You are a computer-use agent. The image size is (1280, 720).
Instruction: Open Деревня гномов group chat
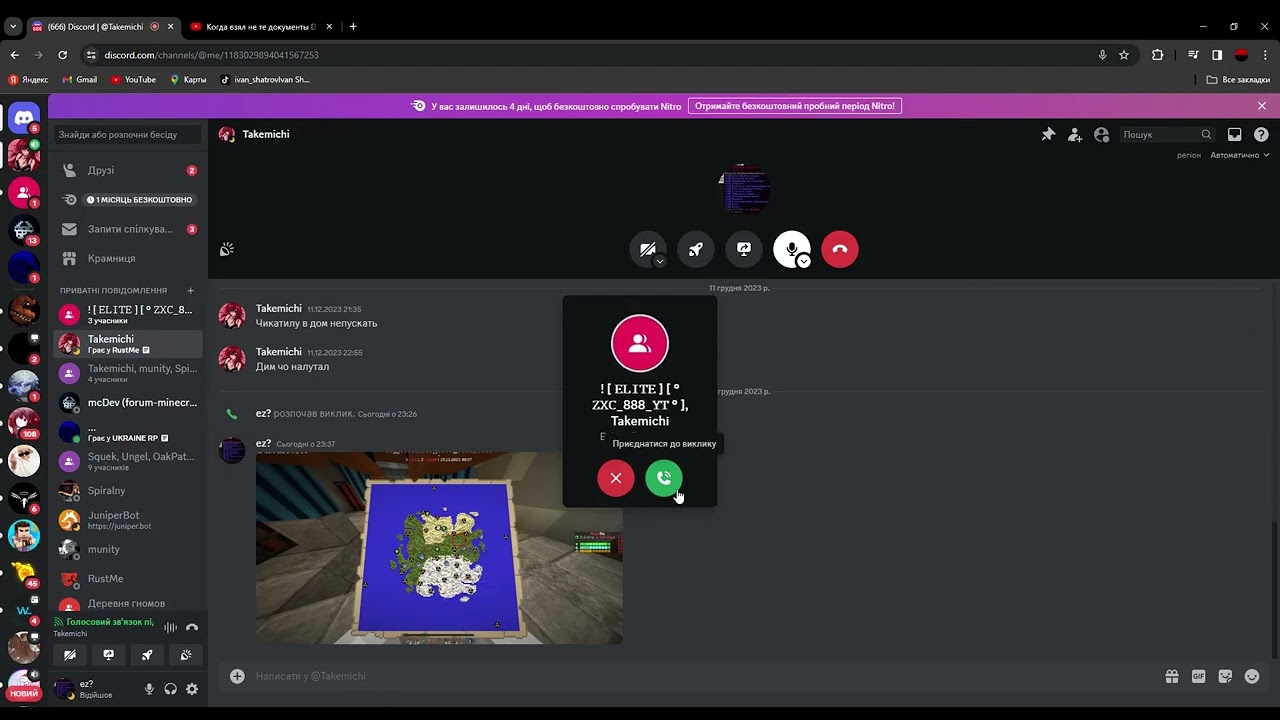[x=128, y=603]
